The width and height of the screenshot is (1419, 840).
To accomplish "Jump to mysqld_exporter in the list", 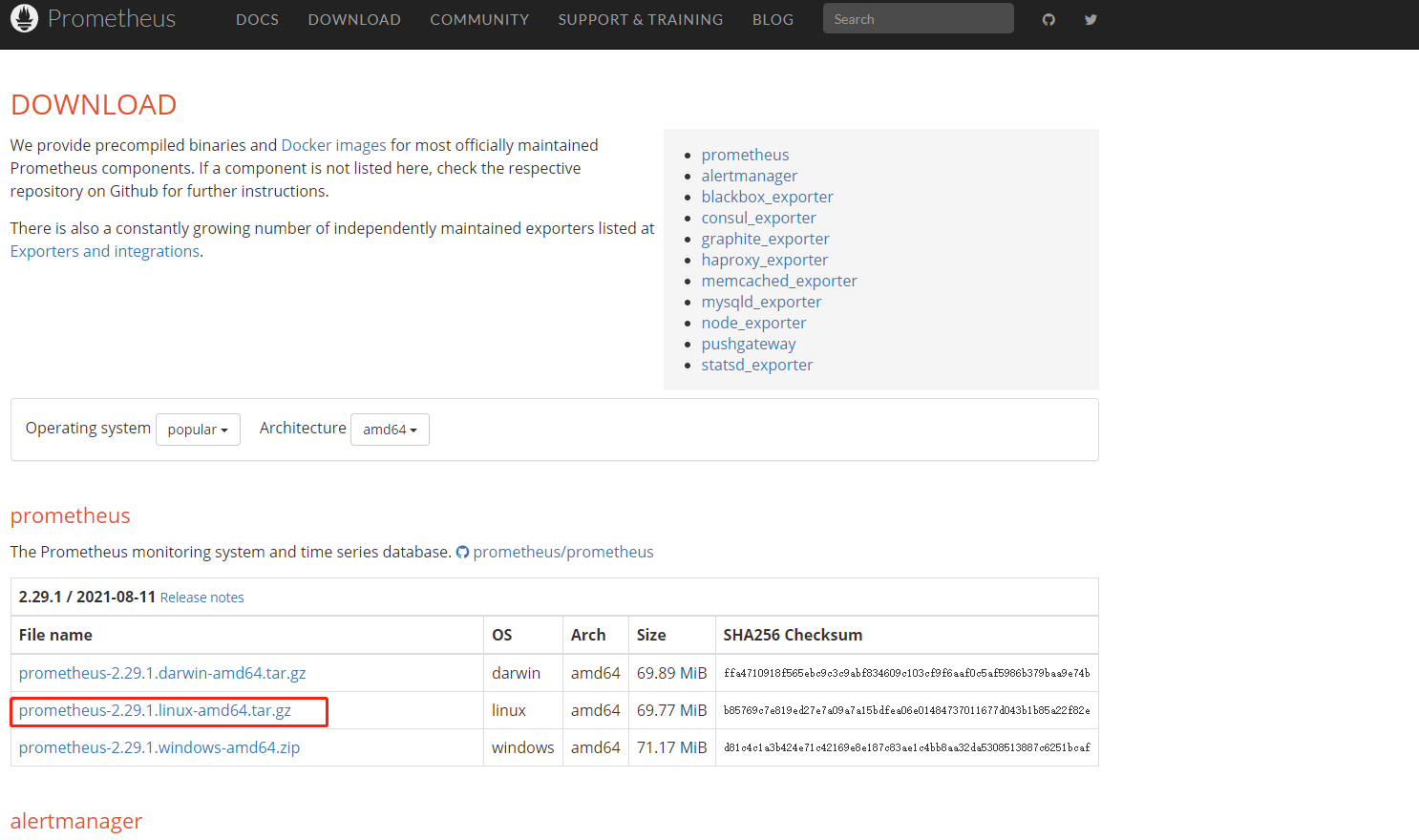I will 761,302.
